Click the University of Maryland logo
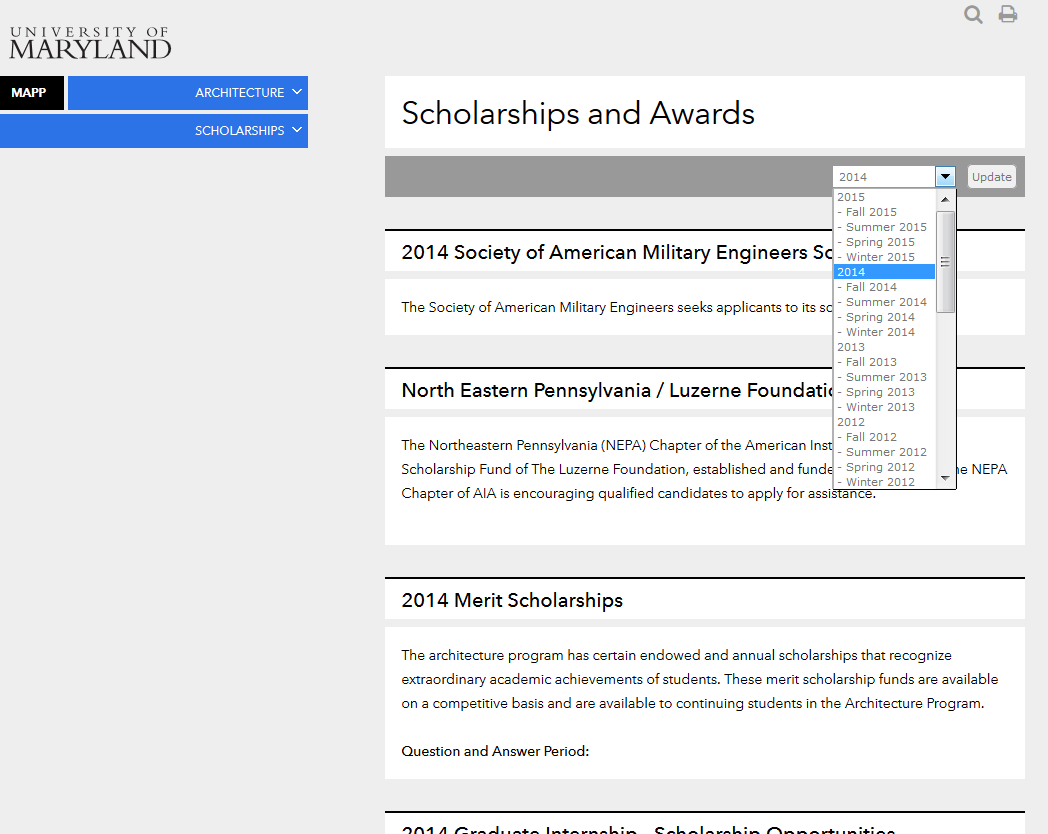Image resolution: width=1048 pixels, height=834 pixels. click(x=90, y=43)
